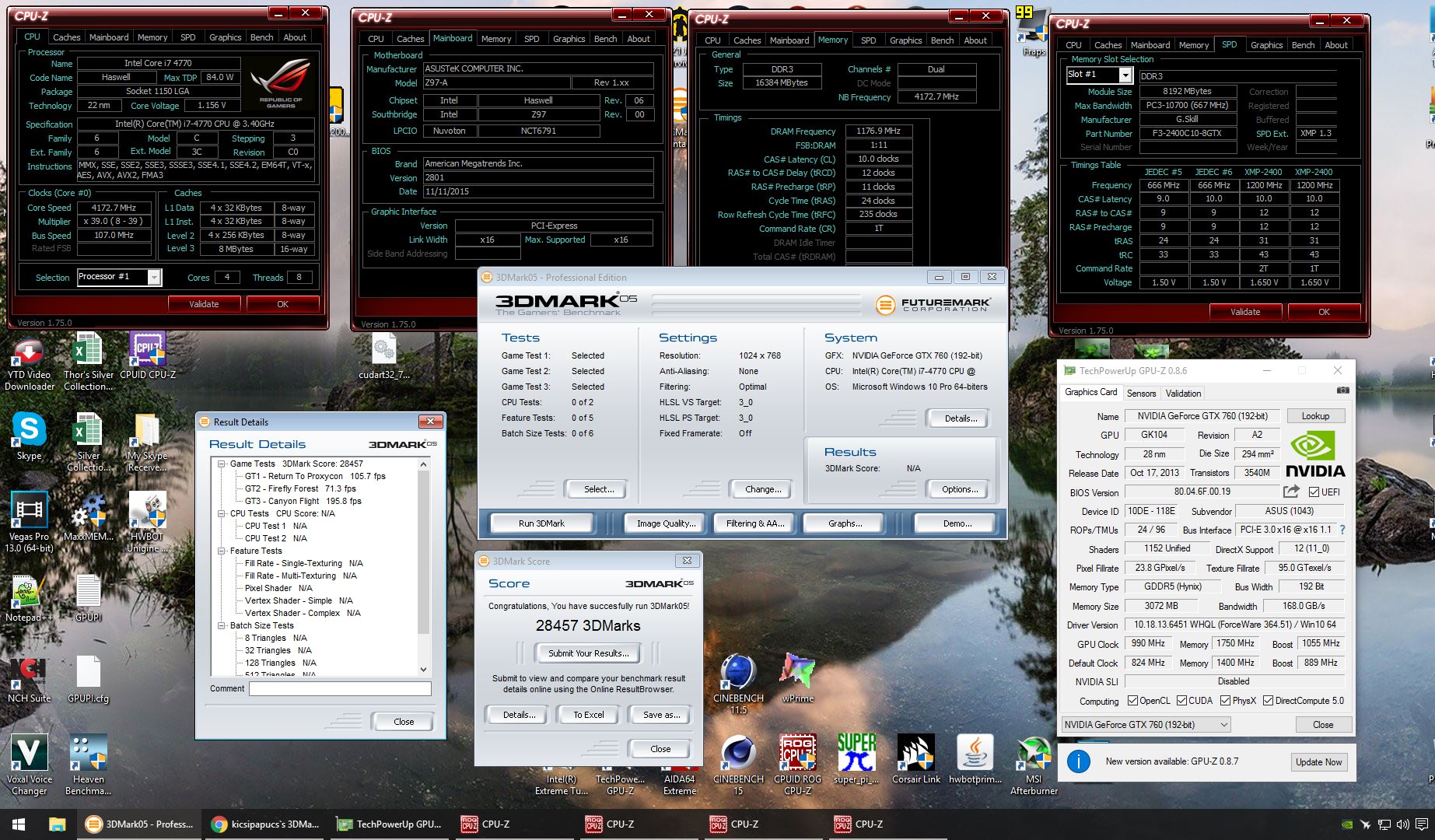Viewport: 1435px width, 840px height.
Task: Click Result Details scrollbar down arrow
Action: [424, 669]
